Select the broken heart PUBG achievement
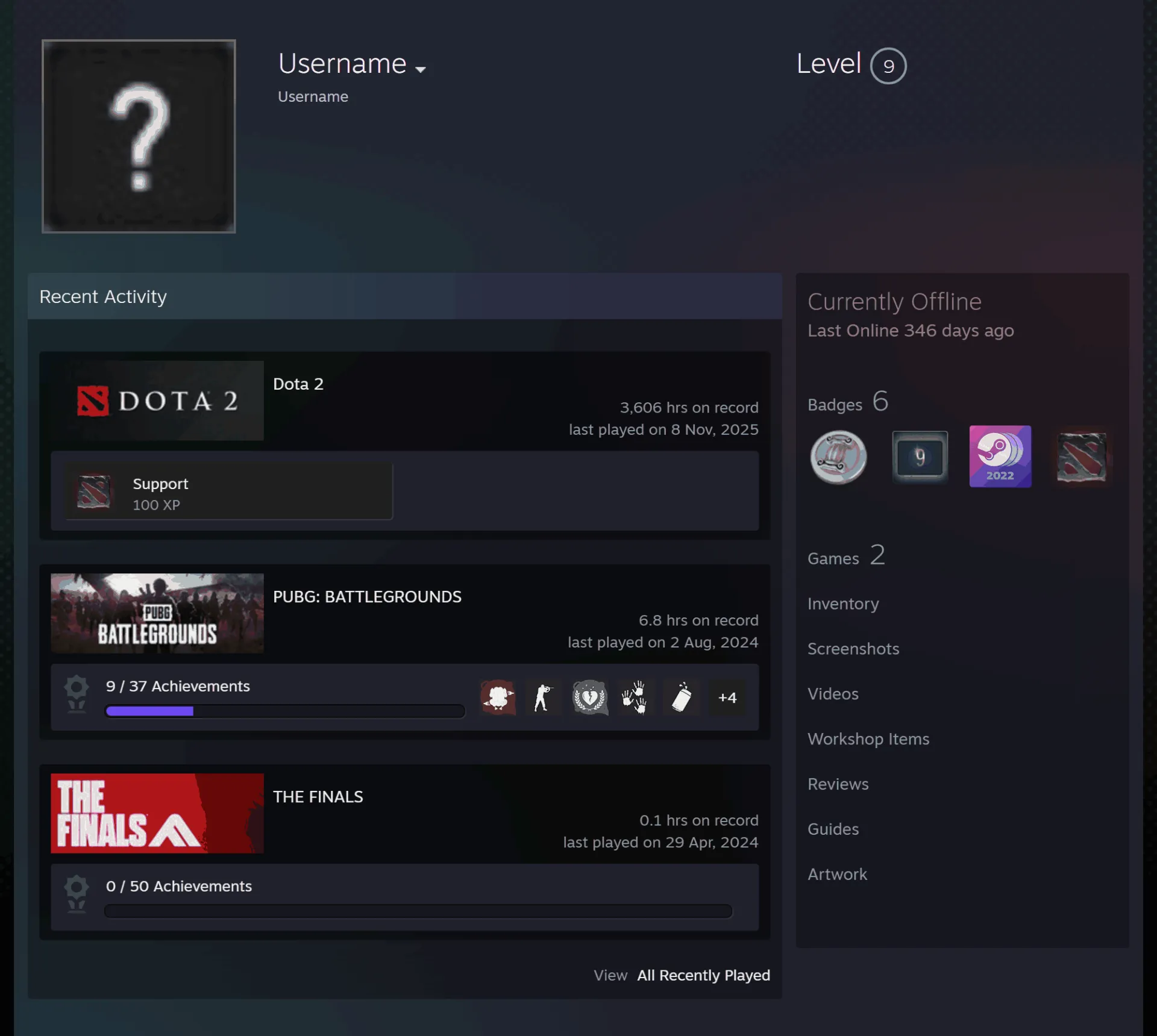This screenshot has width=1157, height=1036. [x=589, y=697]
